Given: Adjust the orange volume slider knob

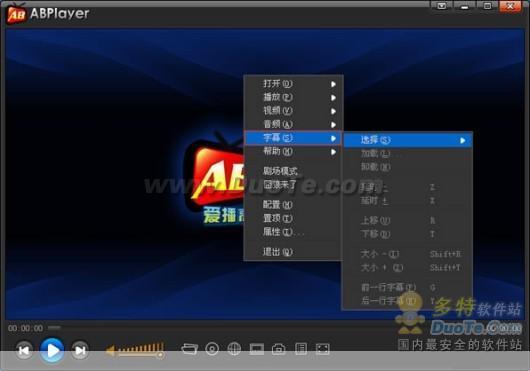Looking at the screenshot, I should click(x=161, y=354).
